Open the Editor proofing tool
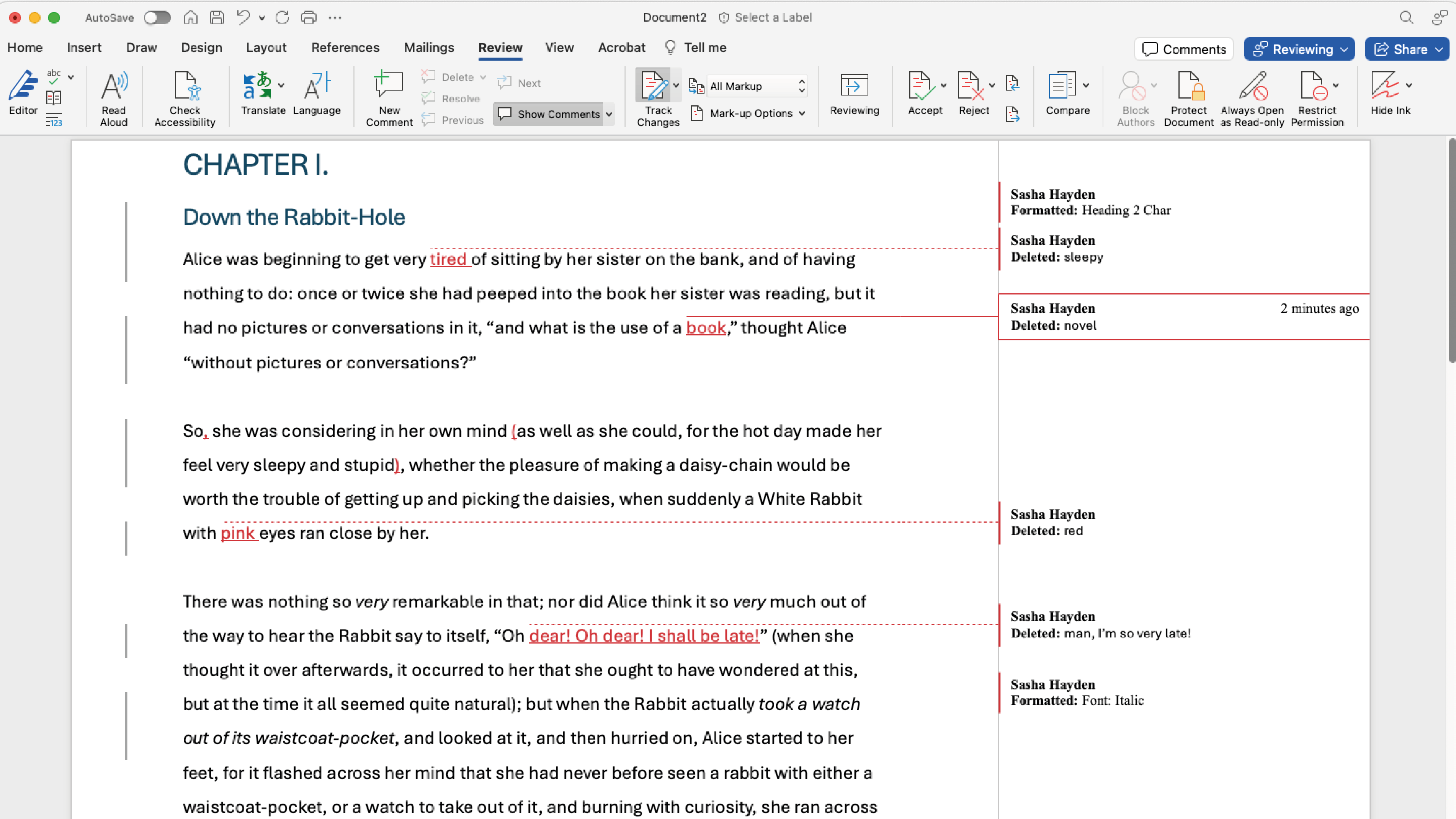 tap(23, 93)
